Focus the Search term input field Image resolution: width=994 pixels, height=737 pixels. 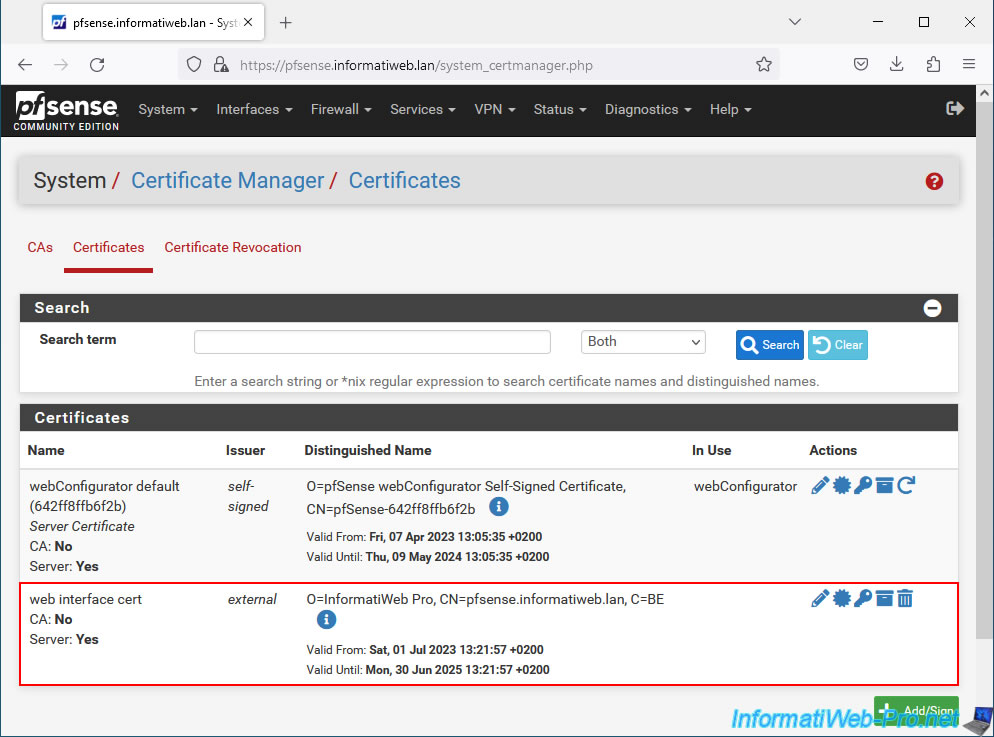[372, 342]
